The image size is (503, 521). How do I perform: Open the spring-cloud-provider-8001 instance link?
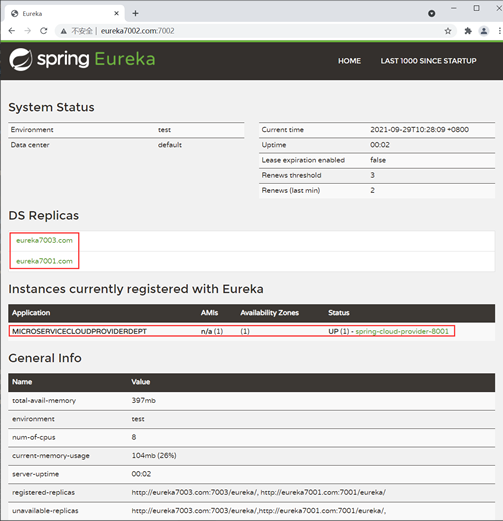[x=402, y=331]
